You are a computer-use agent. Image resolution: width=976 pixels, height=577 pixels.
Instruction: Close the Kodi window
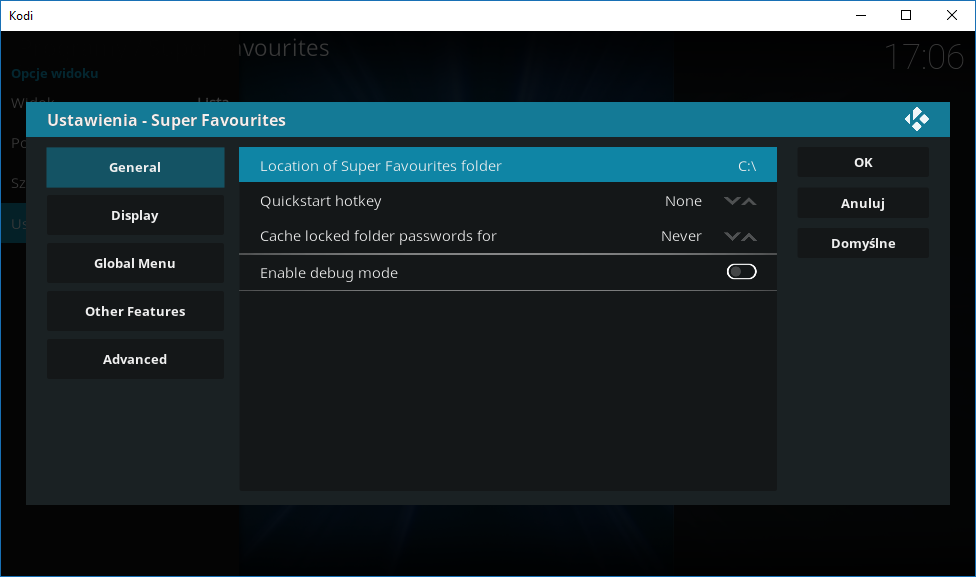[x=951, y=16]
